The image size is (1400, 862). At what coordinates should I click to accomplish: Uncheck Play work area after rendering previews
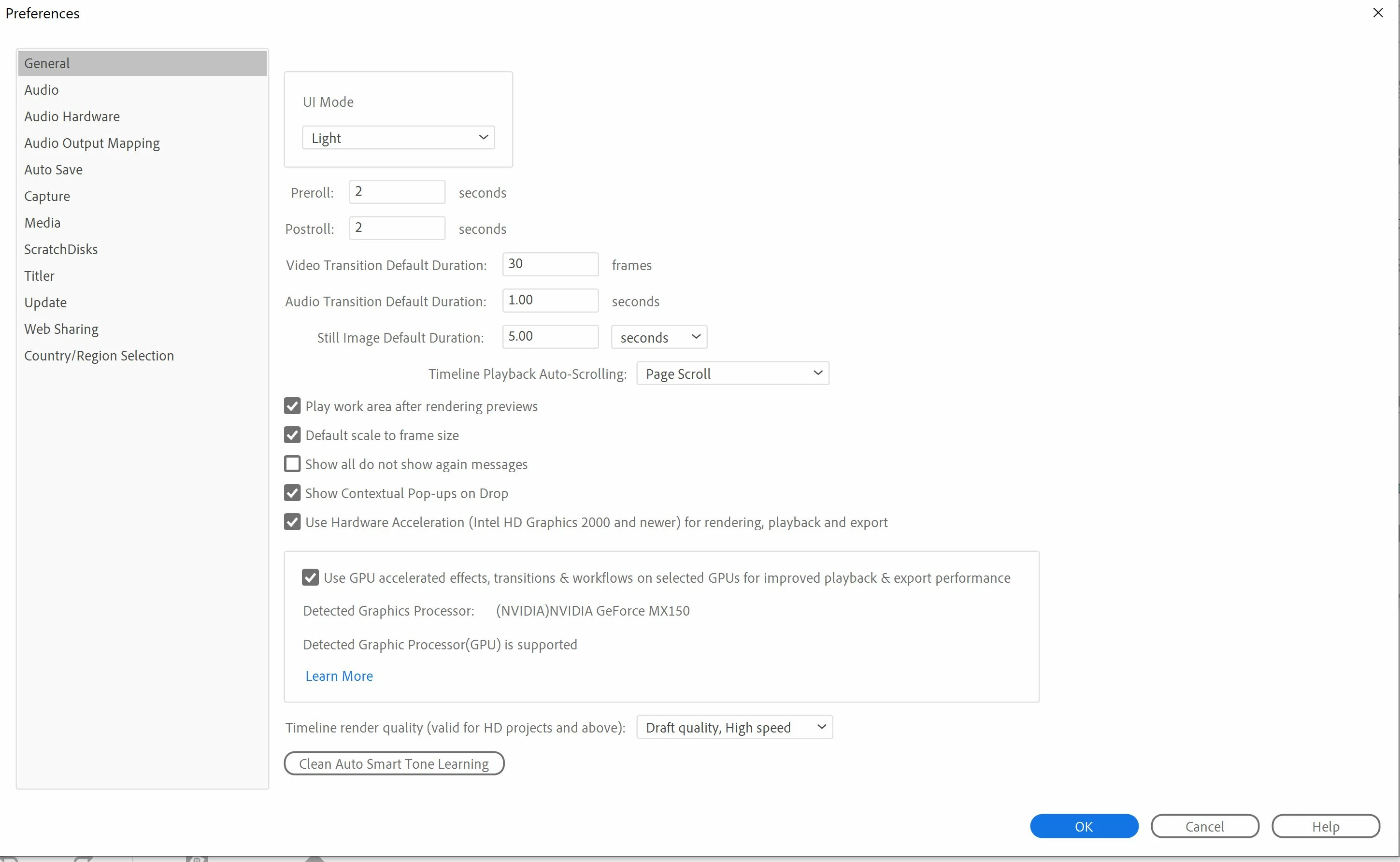[x=292, y=406]
